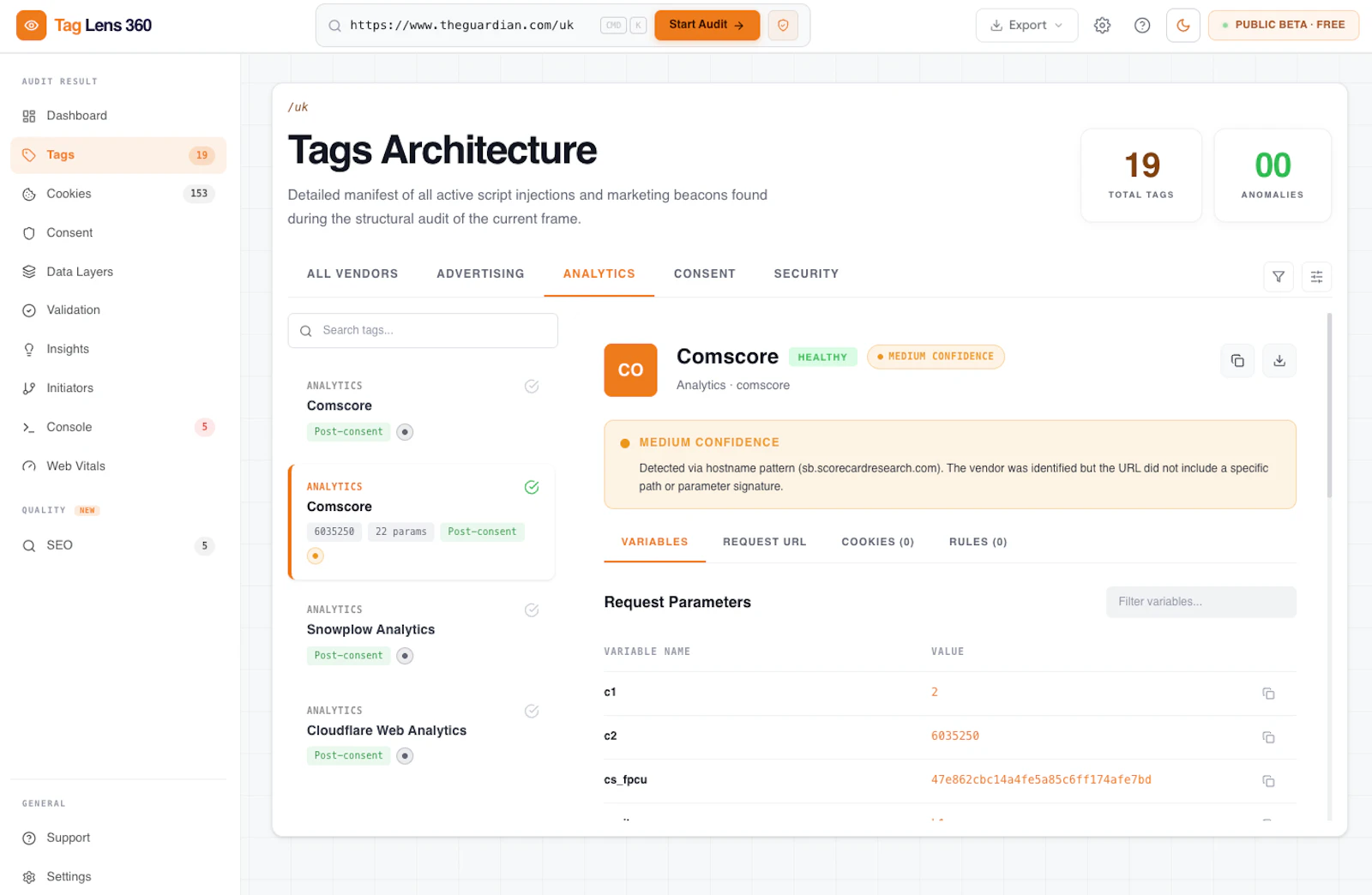This screenshot has width=1372, height=895.
Task: Click check icon on selected Comscore card
Action: click(532, 488)
